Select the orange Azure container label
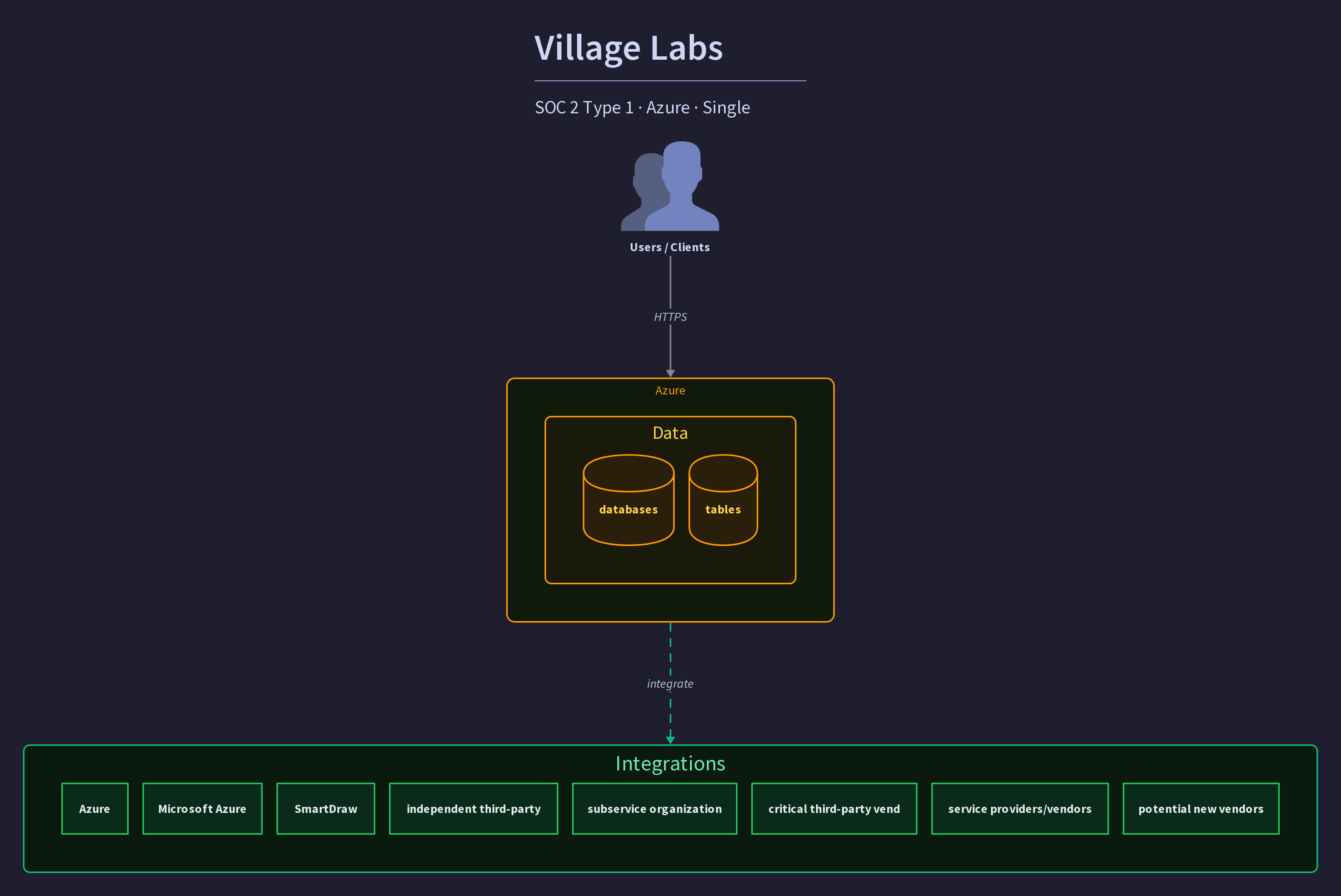The width and height of the screenshot is (1341, 896). coord(670,391)
